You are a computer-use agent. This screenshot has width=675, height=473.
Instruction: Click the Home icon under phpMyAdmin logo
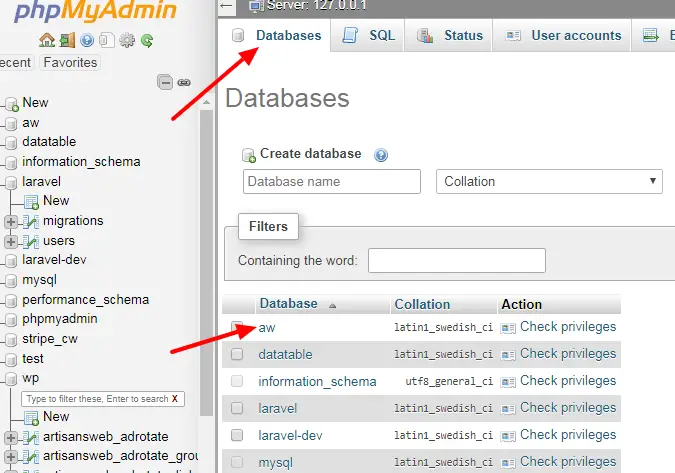(x=46, y=41)
